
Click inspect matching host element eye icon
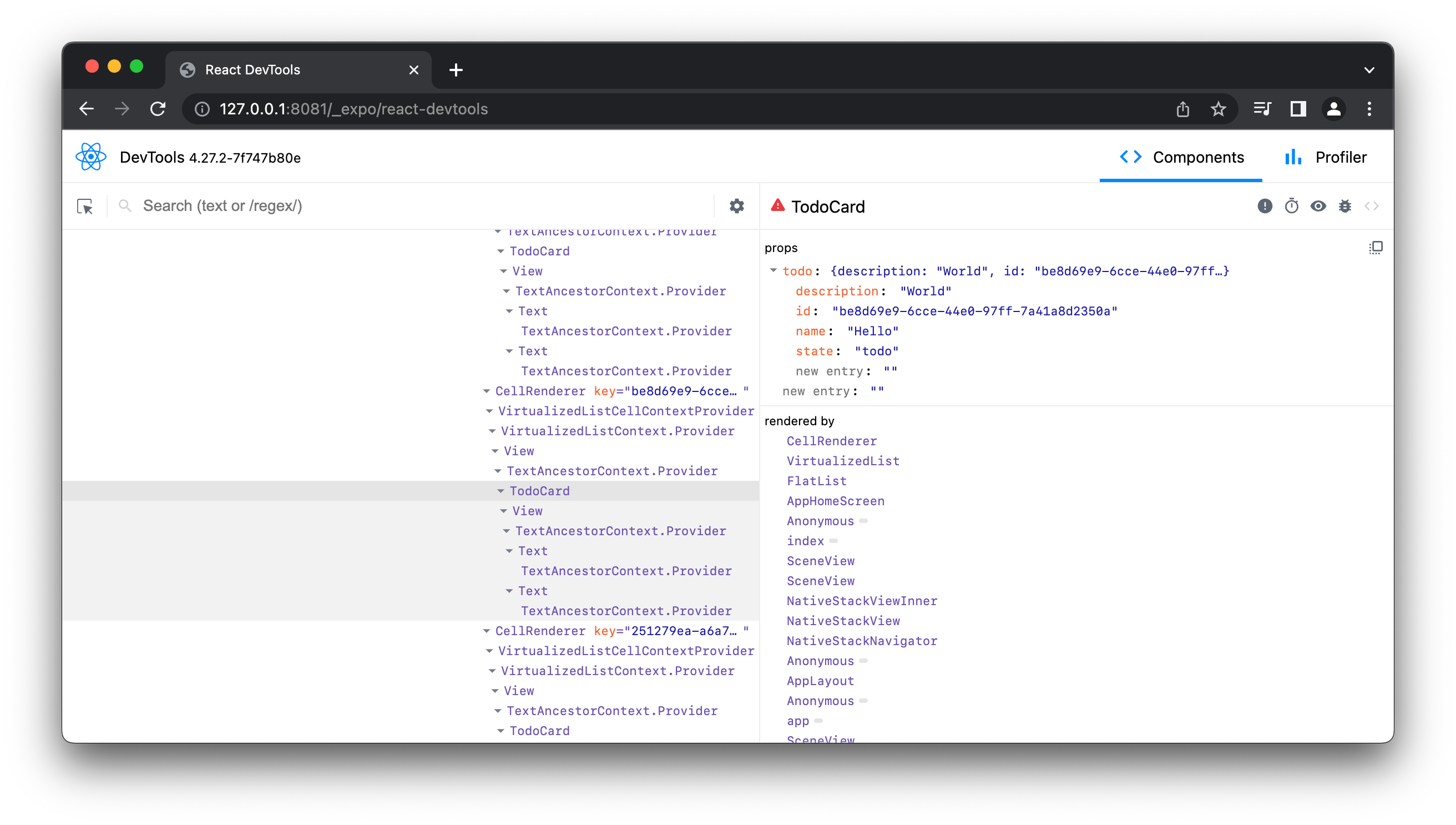pos(1318,207)
